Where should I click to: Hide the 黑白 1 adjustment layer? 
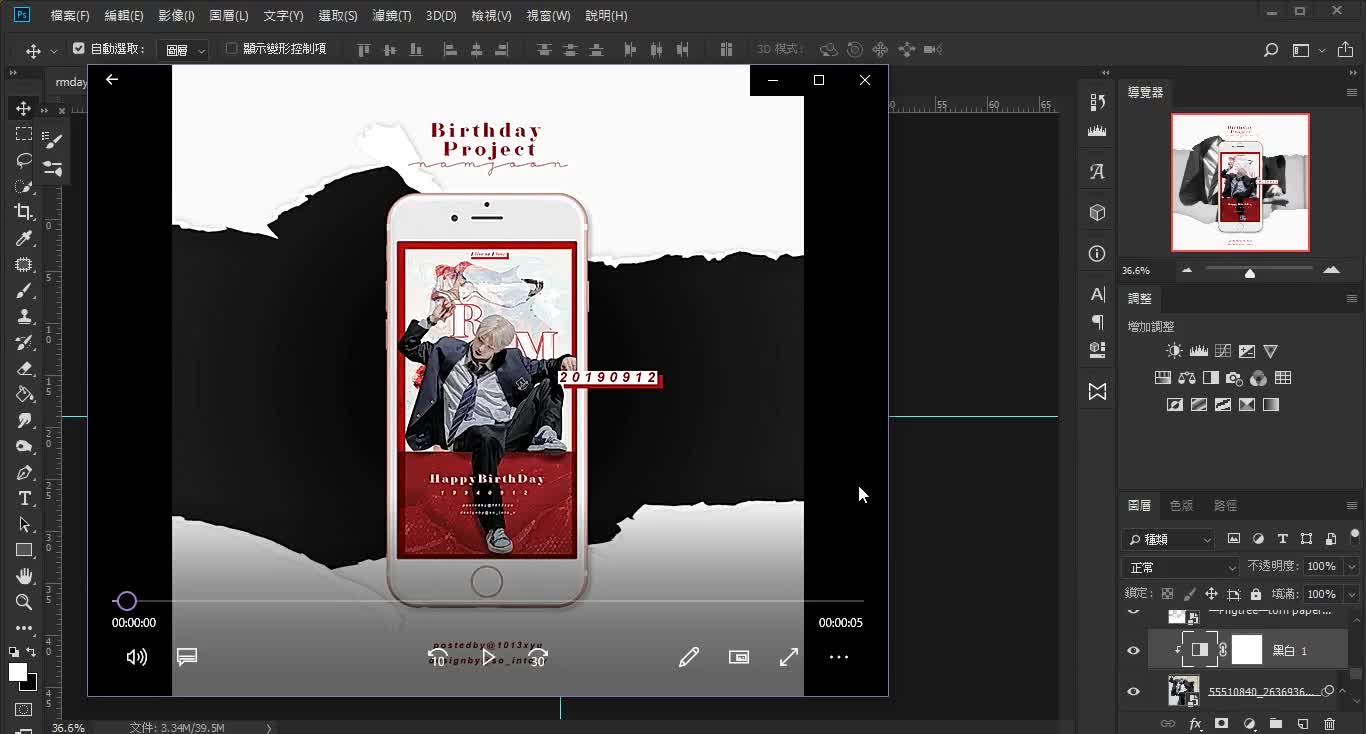click(x=1133, y=650)
